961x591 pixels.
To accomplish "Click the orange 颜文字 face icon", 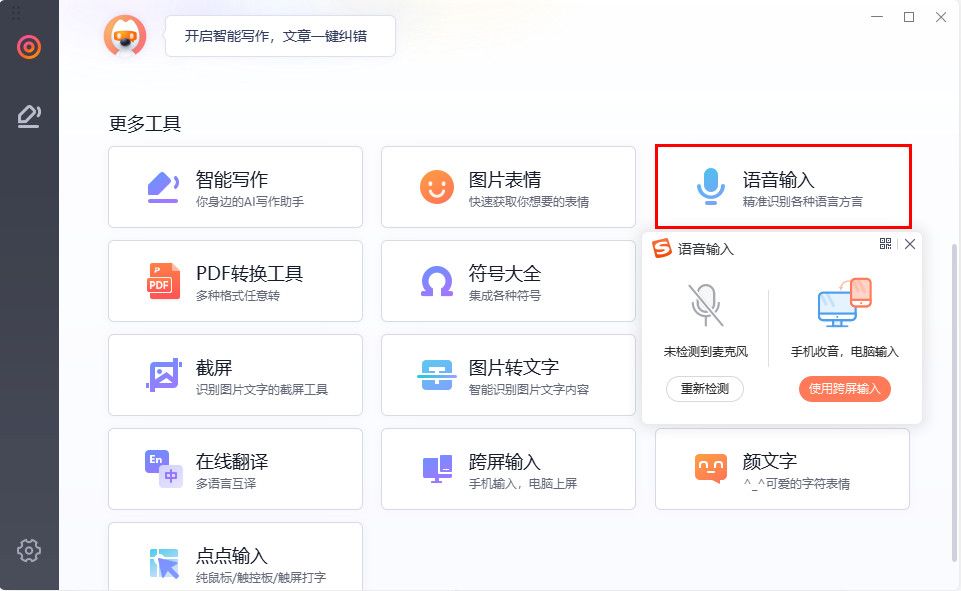I will [710, 468].
